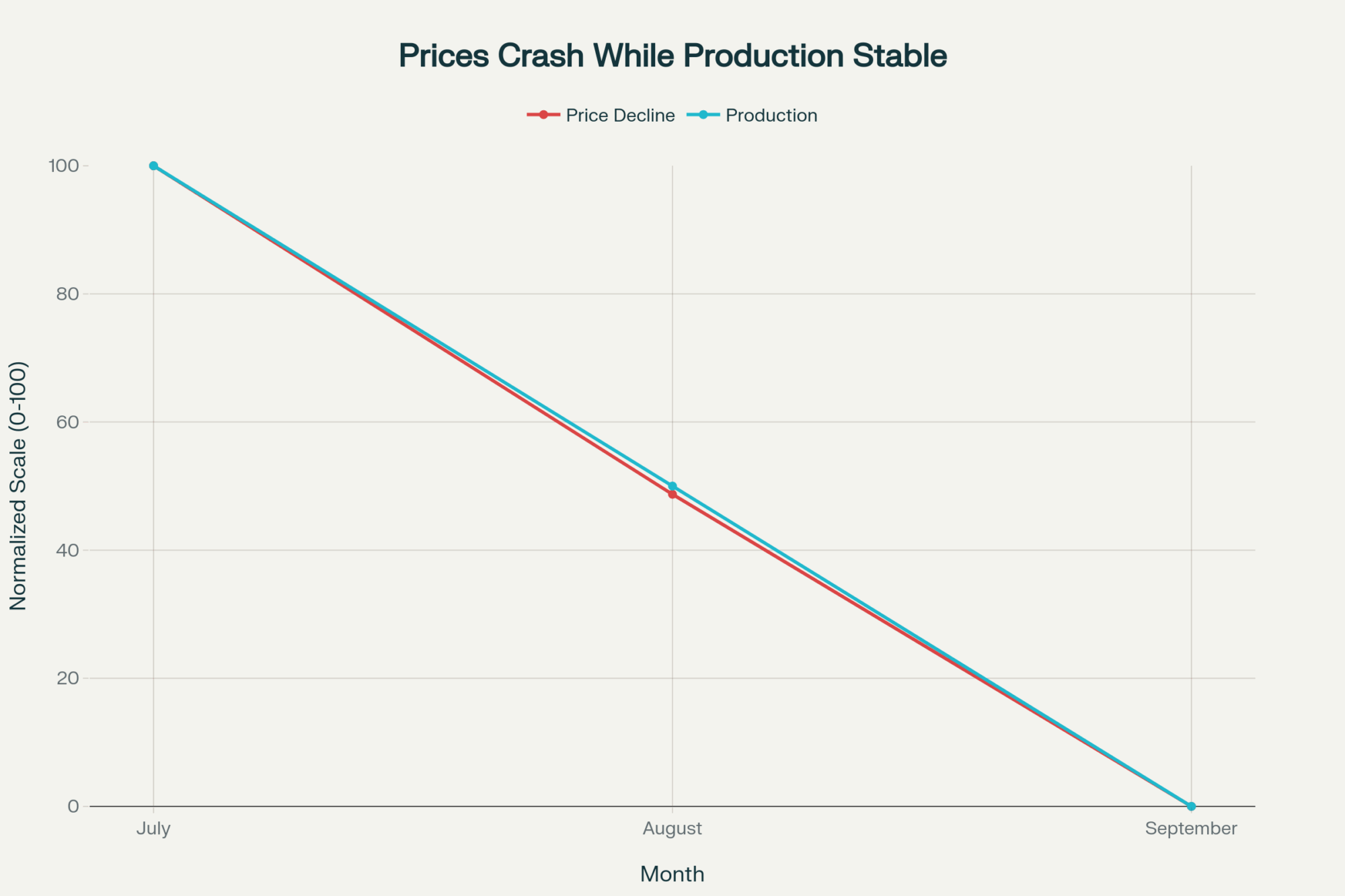
Task: Click the 'September' x-axis label
Action: point(1191,828)
